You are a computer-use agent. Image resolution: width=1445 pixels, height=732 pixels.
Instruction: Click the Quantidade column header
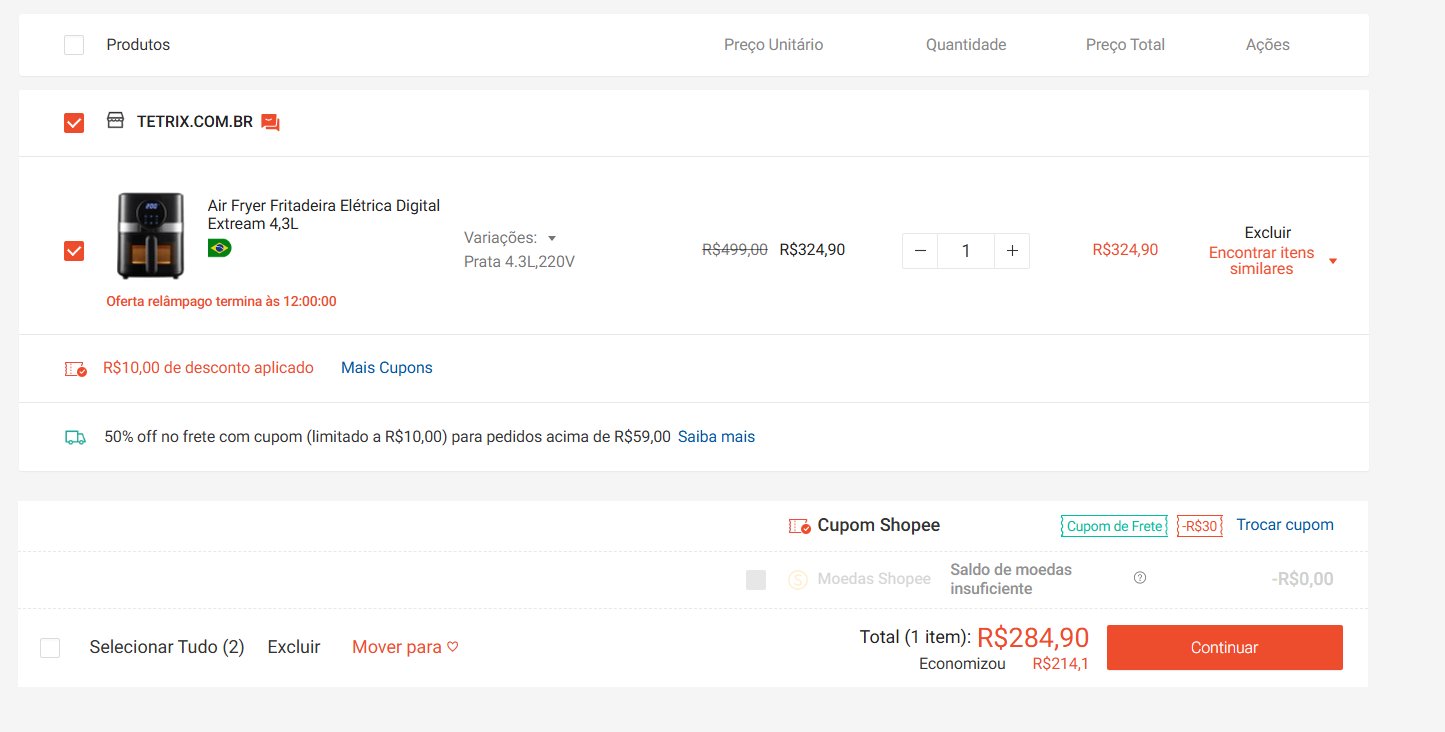(966, 45)
